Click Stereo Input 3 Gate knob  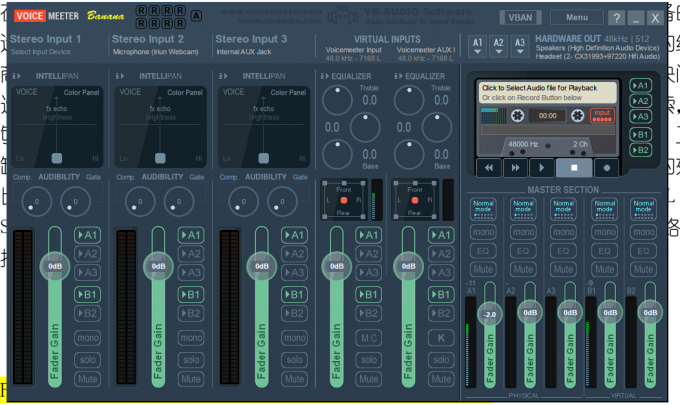(282, 202)
